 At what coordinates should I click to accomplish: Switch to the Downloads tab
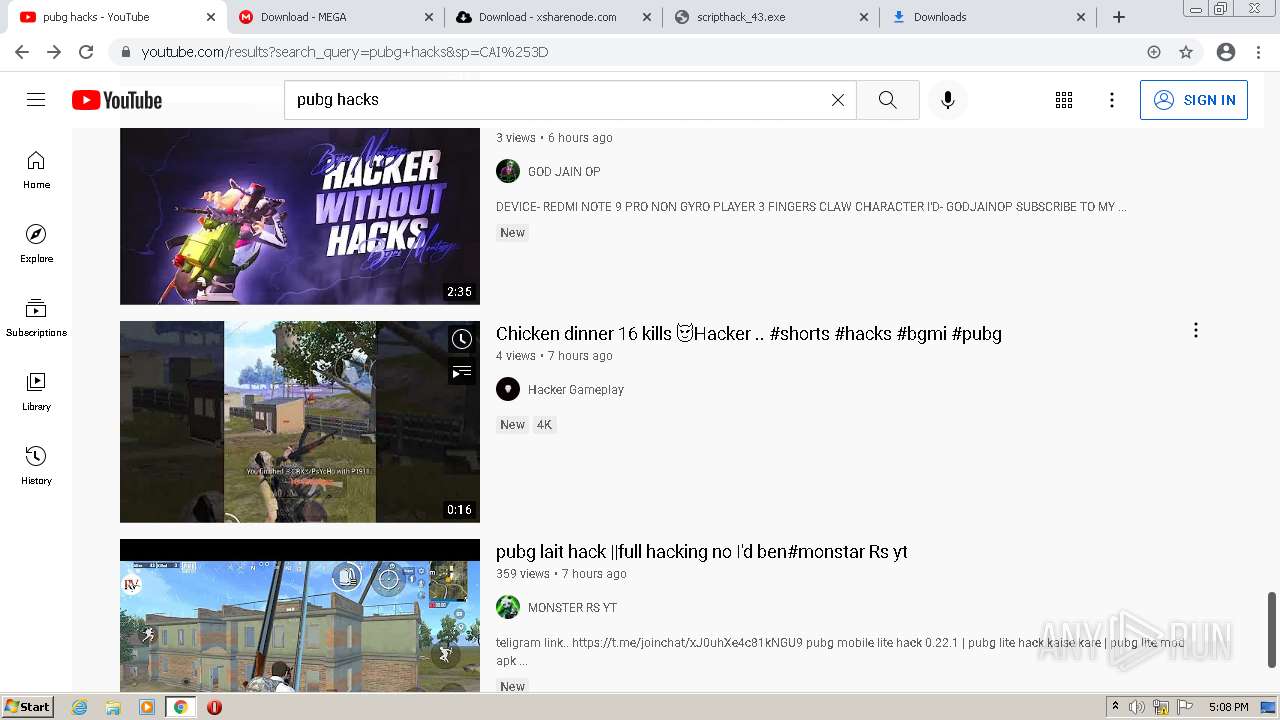[988, 17]
